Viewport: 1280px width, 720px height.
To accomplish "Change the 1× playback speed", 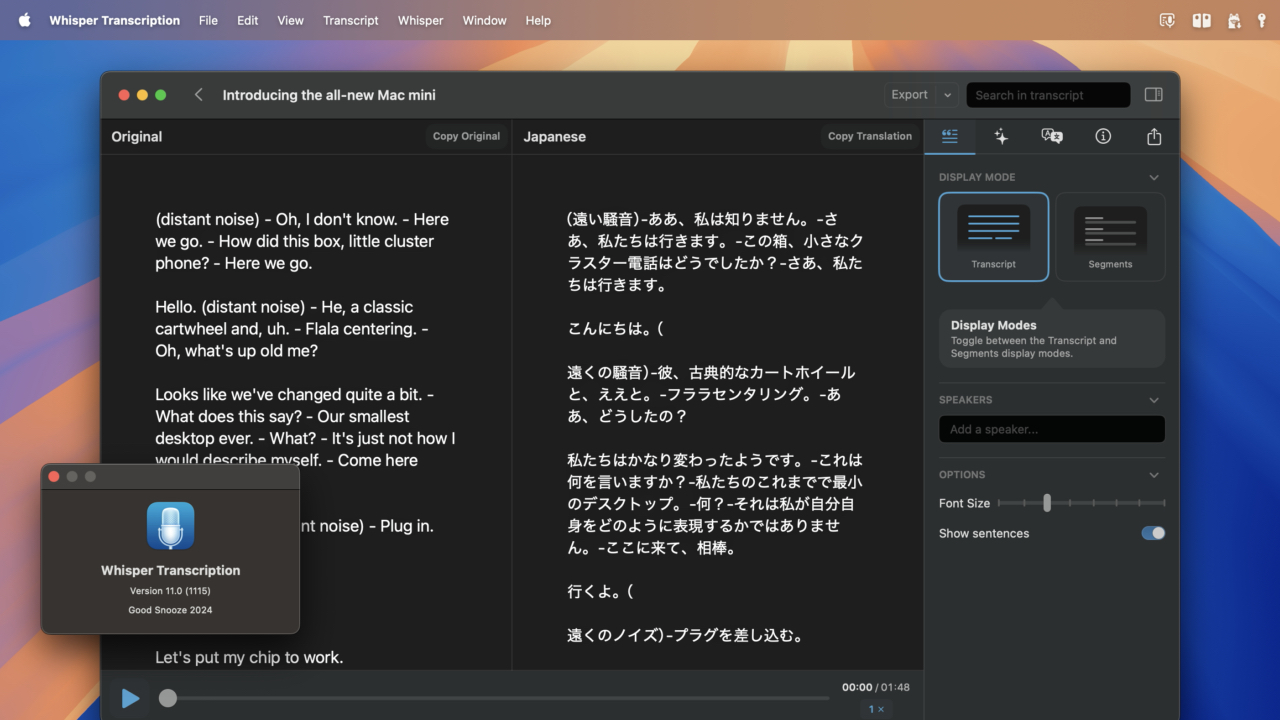I will pyautogui.click(x=876, y=709).
